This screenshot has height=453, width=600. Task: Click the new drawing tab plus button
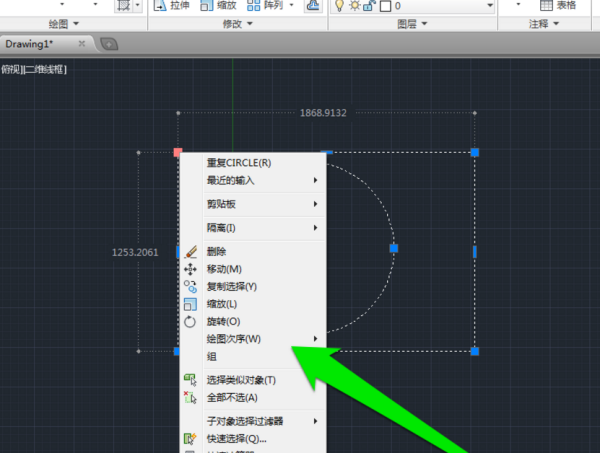point(109,44)
